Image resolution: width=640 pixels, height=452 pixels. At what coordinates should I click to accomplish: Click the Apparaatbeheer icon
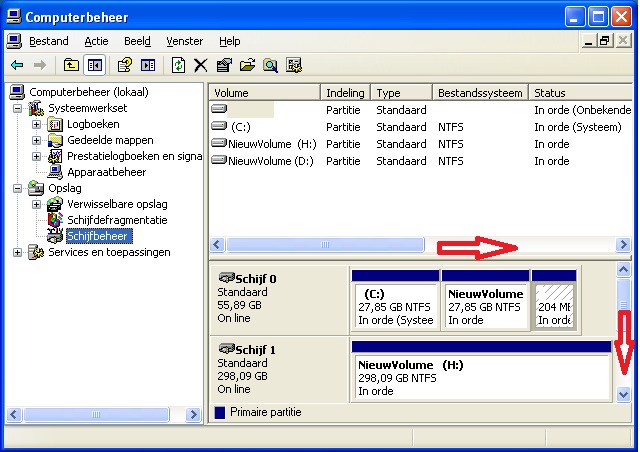pos(55,172)
